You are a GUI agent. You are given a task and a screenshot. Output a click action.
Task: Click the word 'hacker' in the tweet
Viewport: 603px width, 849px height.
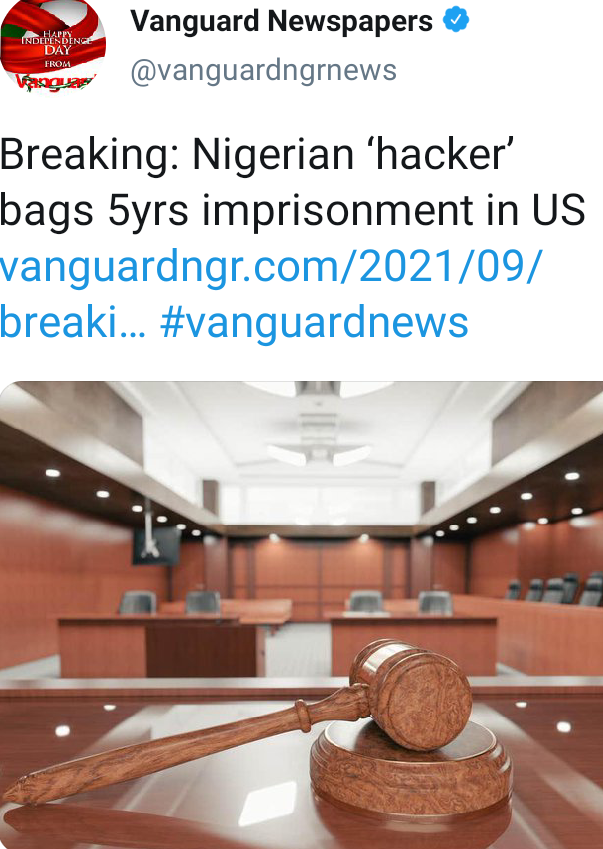tap(441, 154)
